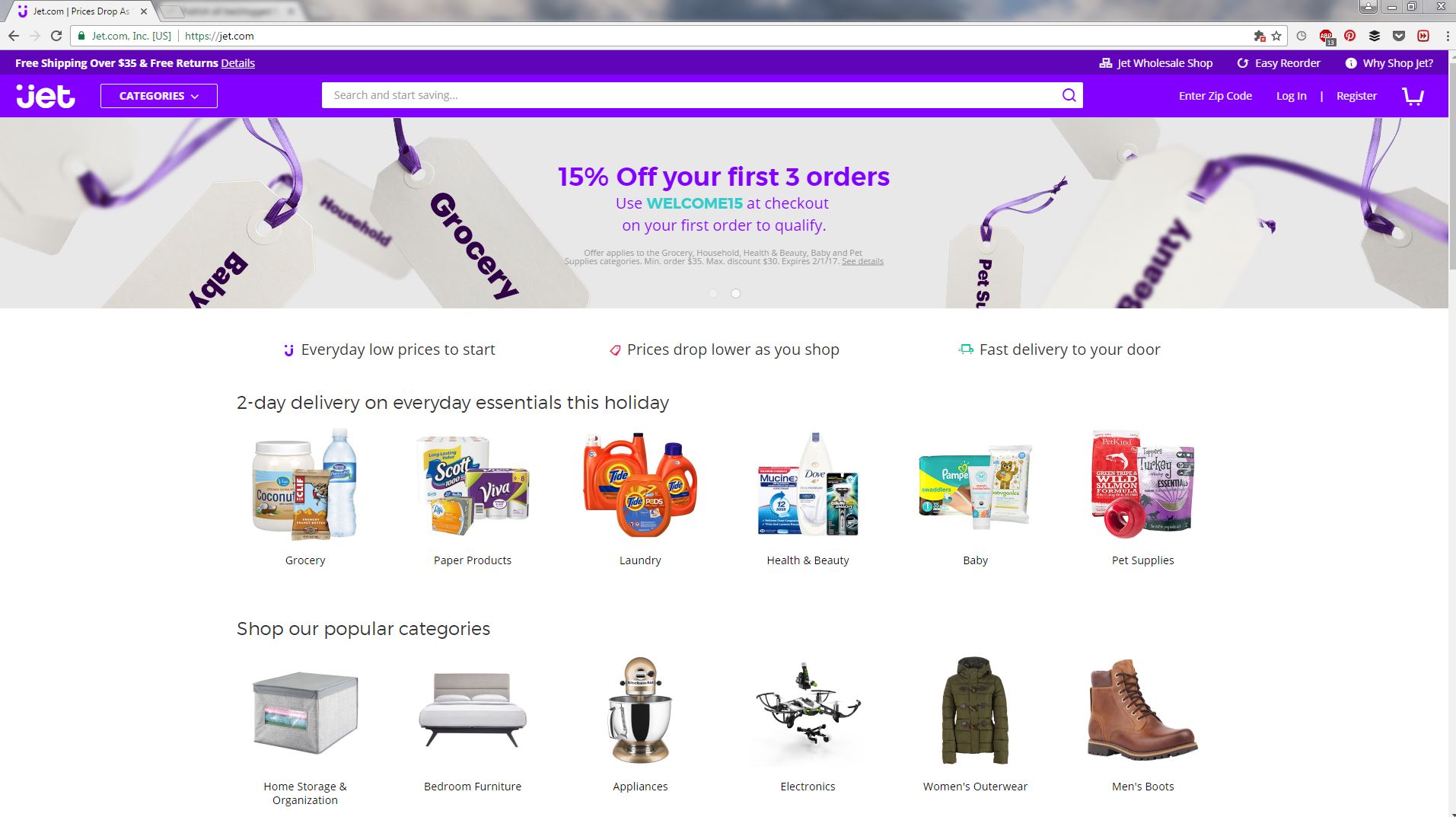The height and width of the screenshot is (817, 1456).
Task: Click the Log In link
Action: click(1291, 96)
